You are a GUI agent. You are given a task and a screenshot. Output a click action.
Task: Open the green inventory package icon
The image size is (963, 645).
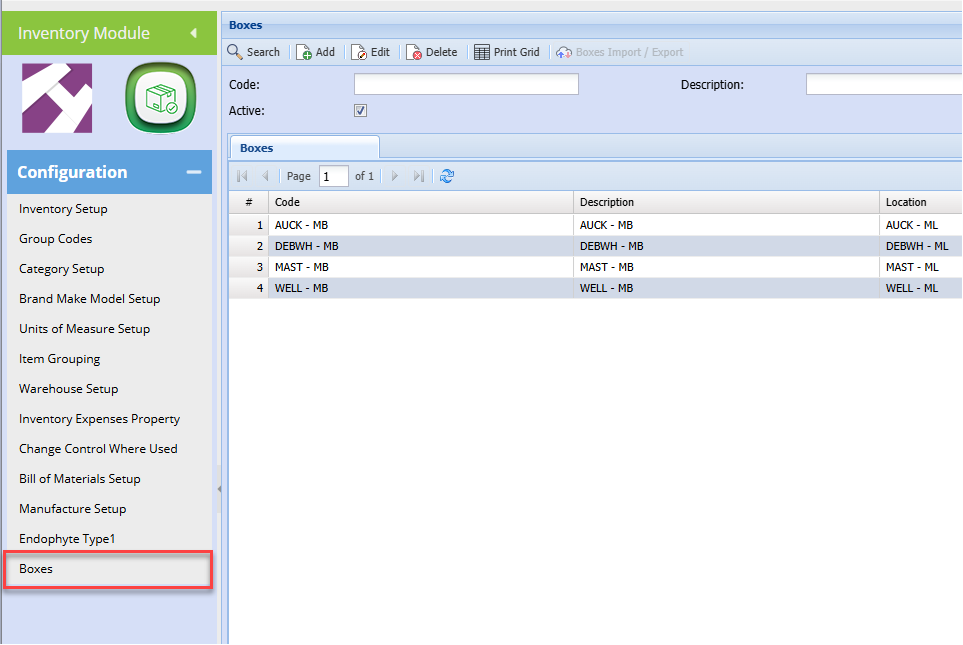(x=160, y=98)
